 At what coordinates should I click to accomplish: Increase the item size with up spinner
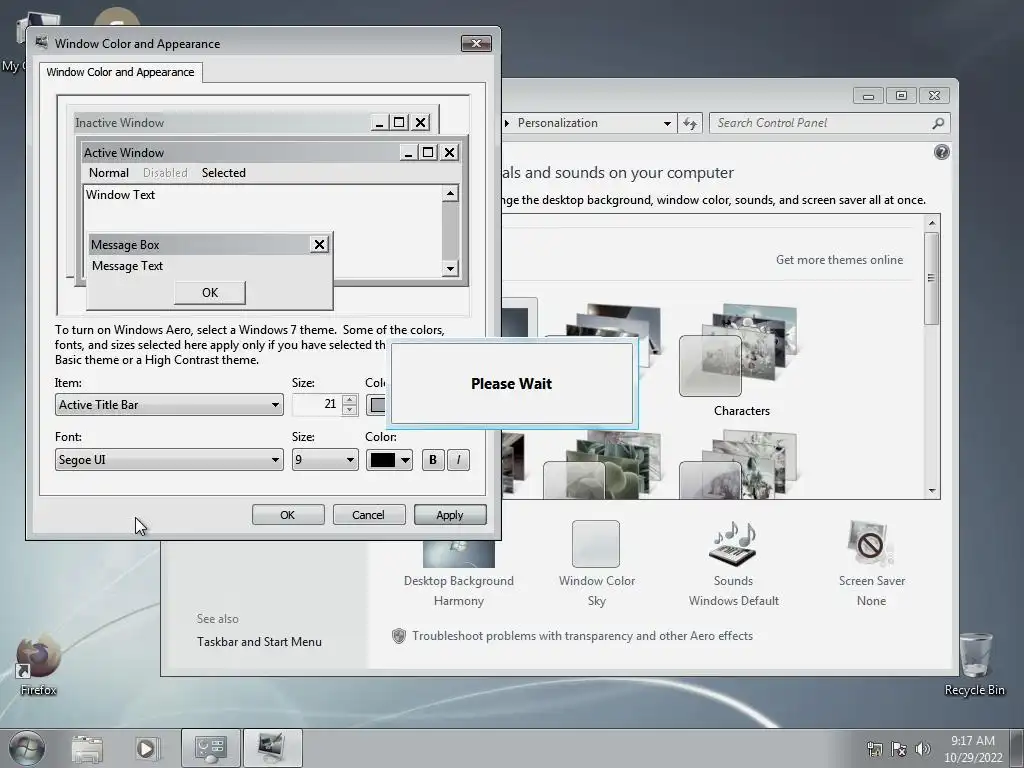(x=349, y=400)
